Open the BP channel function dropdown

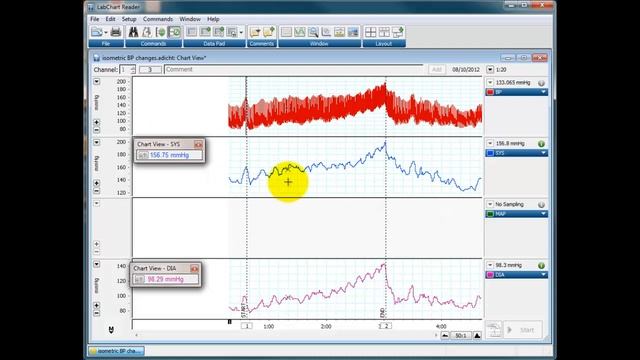(544, 92)
